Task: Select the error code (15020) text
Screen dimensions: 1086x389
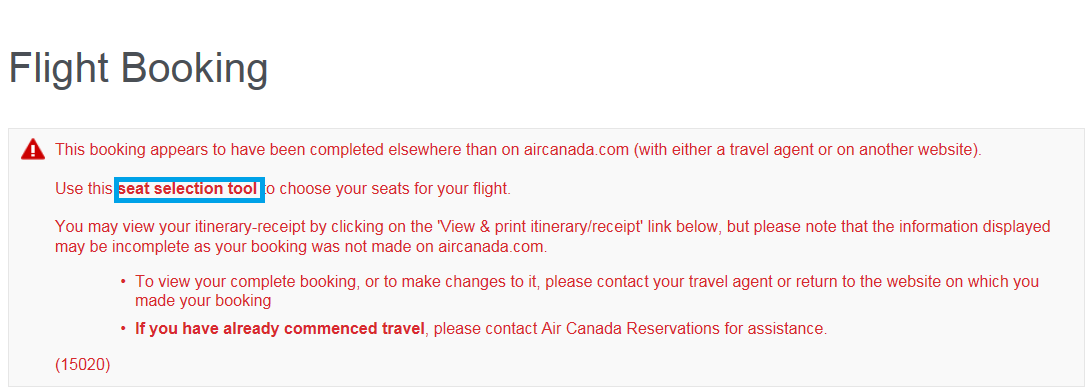Action: [x=82, y=364]
